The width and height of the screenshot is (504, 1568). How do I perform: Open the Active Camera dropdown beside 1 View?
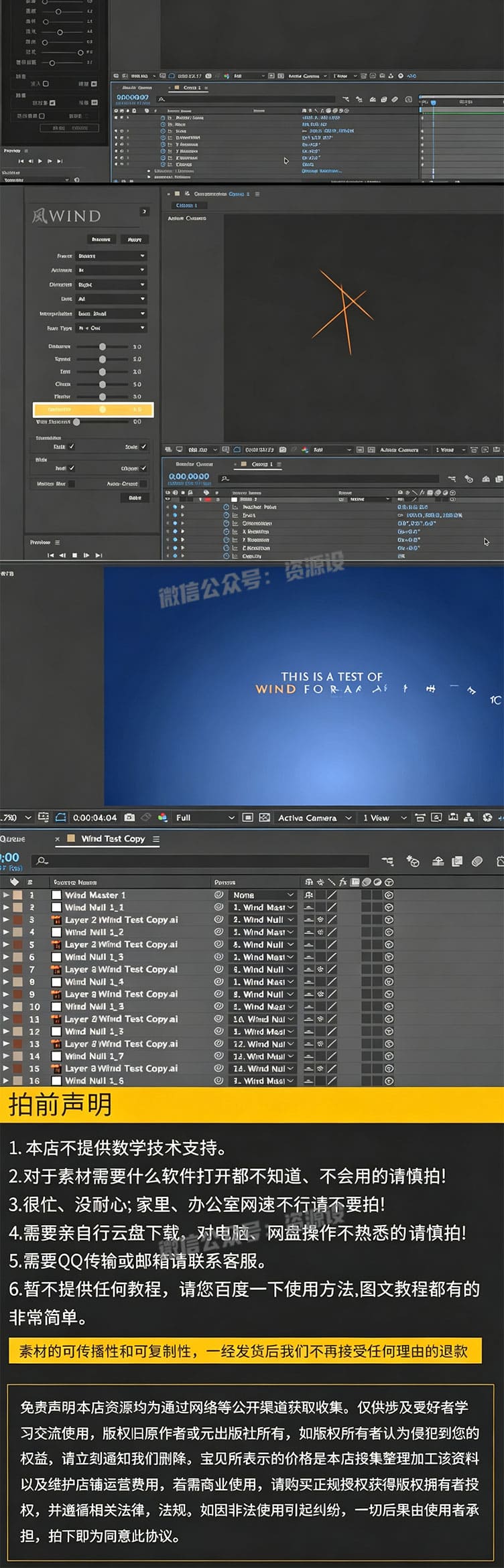coord(314,817)
